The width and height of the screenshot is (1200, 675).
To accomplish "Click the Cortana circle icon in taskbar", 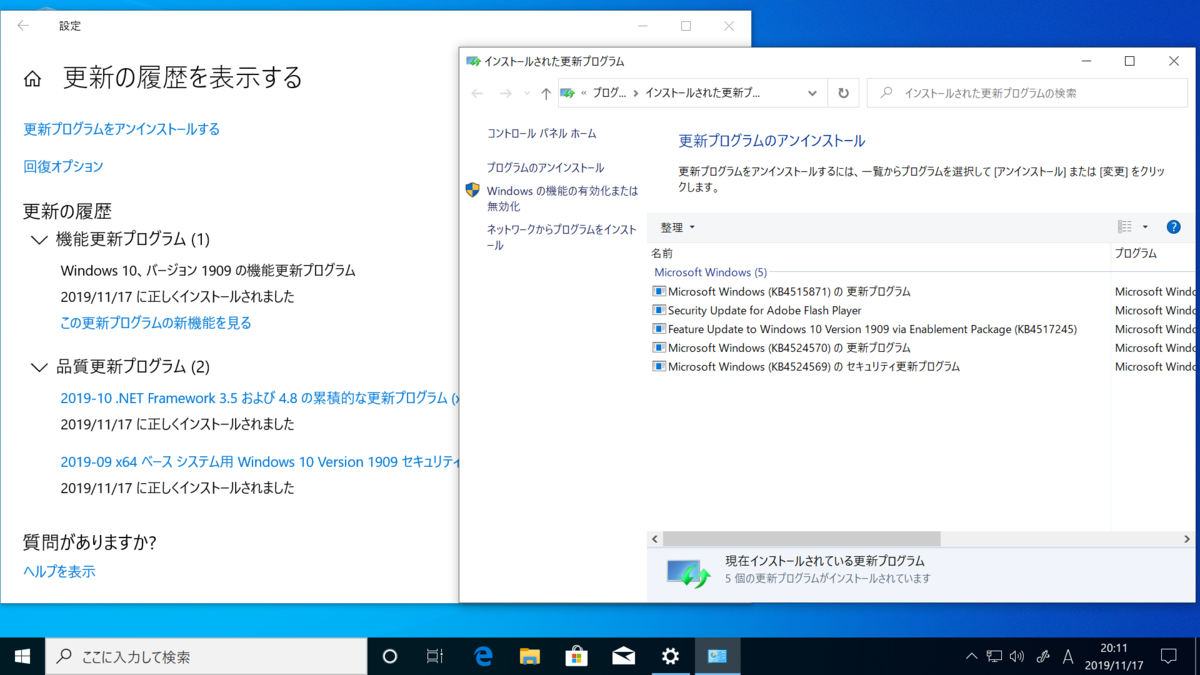I will (x=390, y=657).
